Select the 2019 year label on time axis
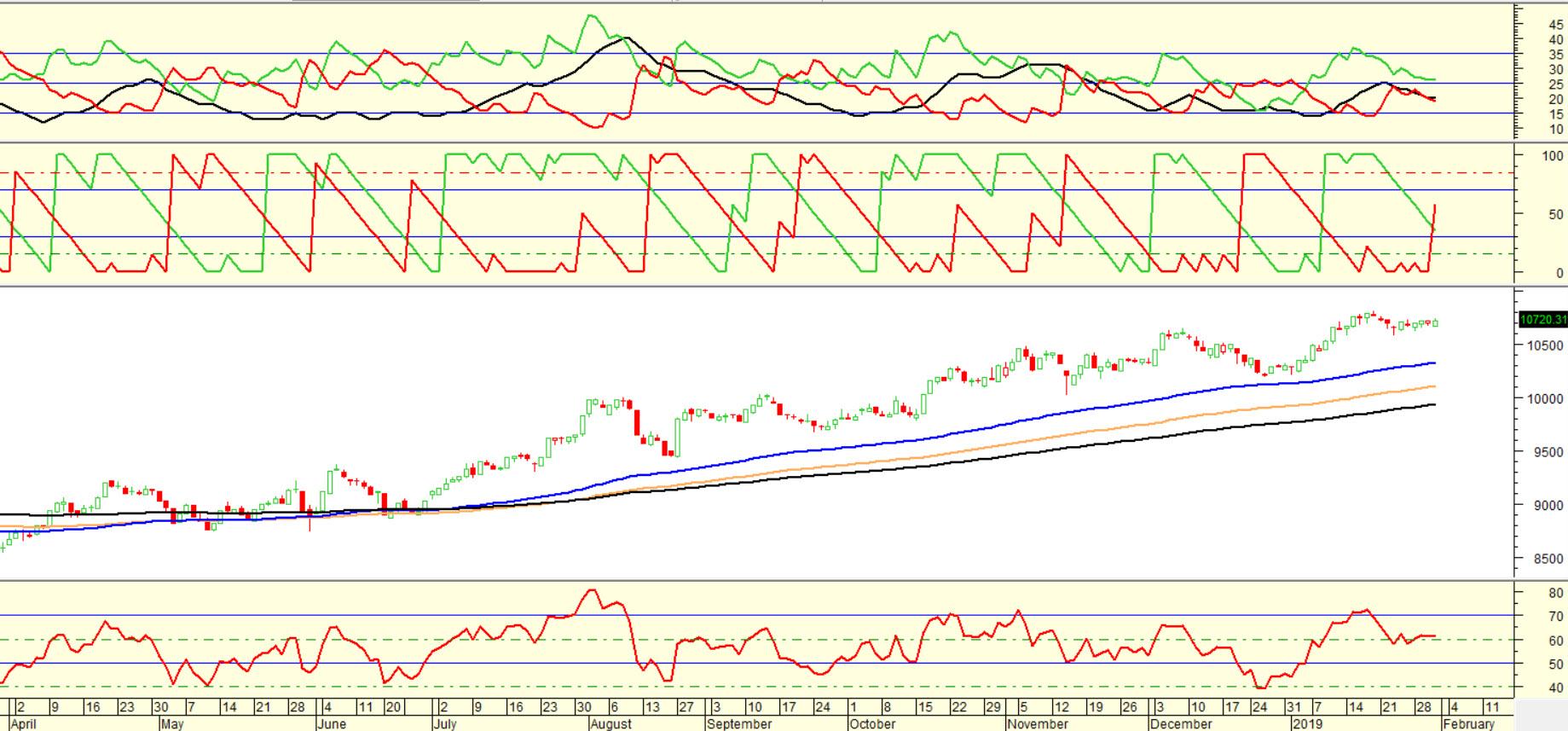 [x=1308, y=724]
